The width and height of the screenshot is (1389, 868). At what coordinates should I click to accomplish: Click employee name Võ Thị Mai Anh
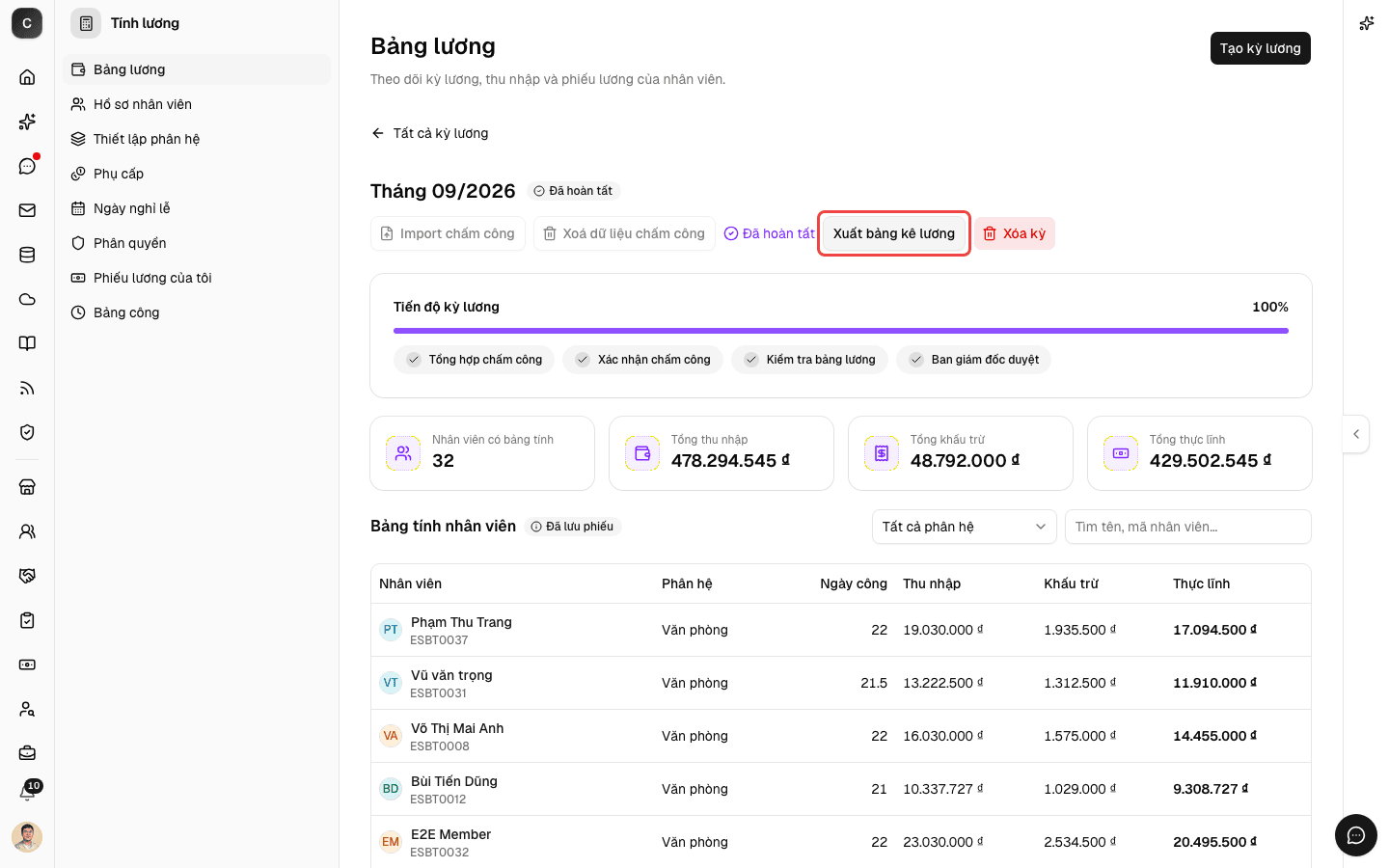point(457,728)
